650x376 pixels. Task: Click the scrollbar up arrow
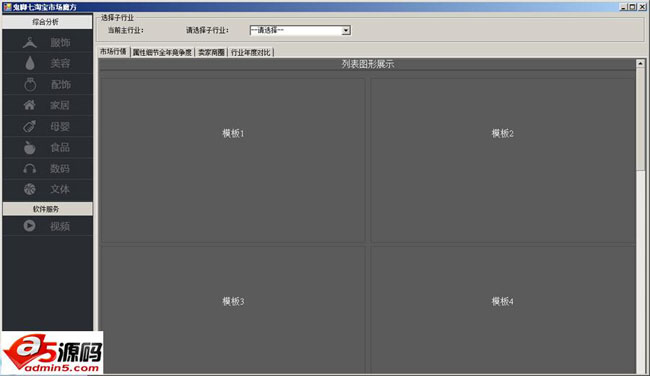640,63
